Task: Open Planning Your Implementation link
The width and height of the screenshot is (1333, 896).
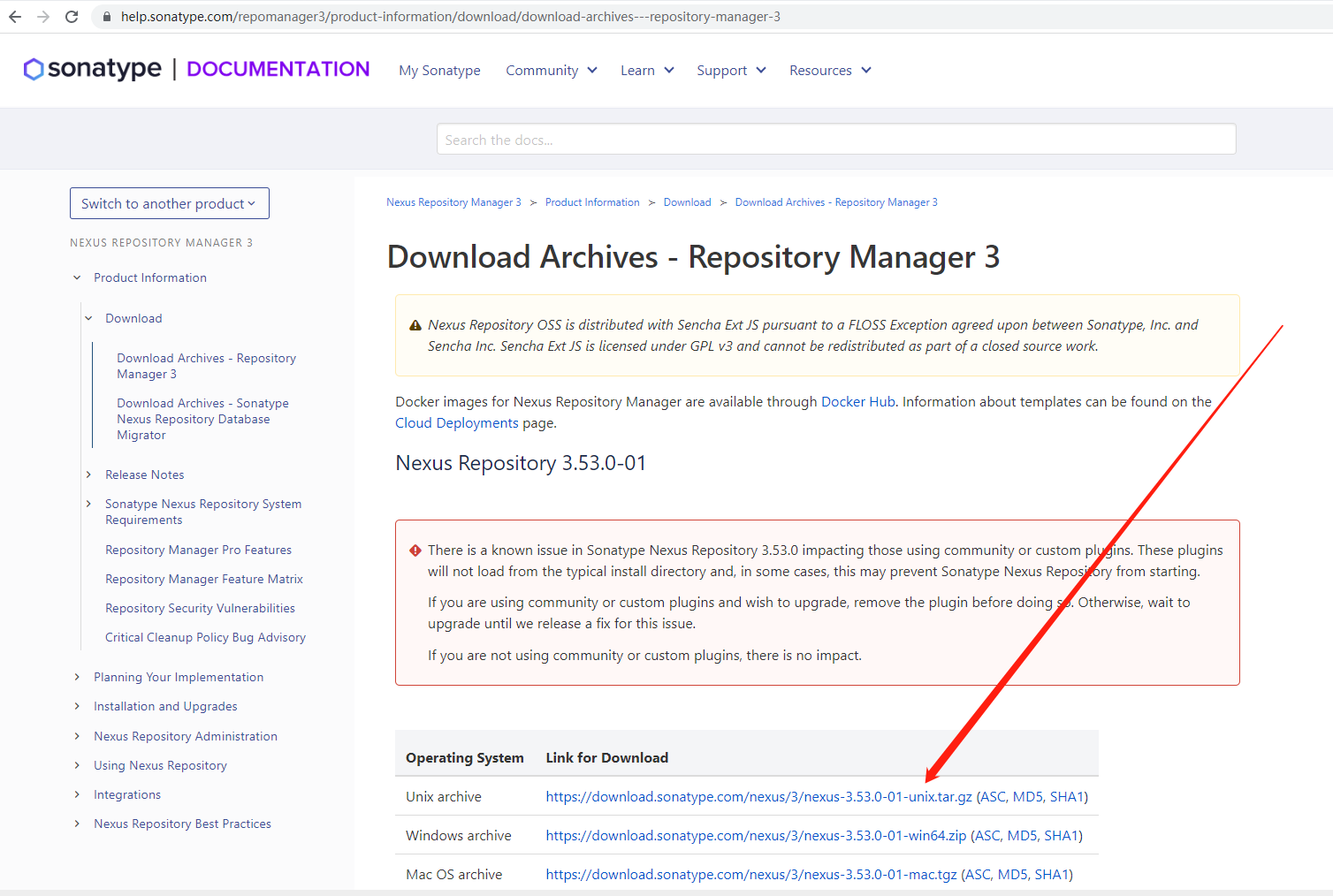Action: tap(179, 677)
